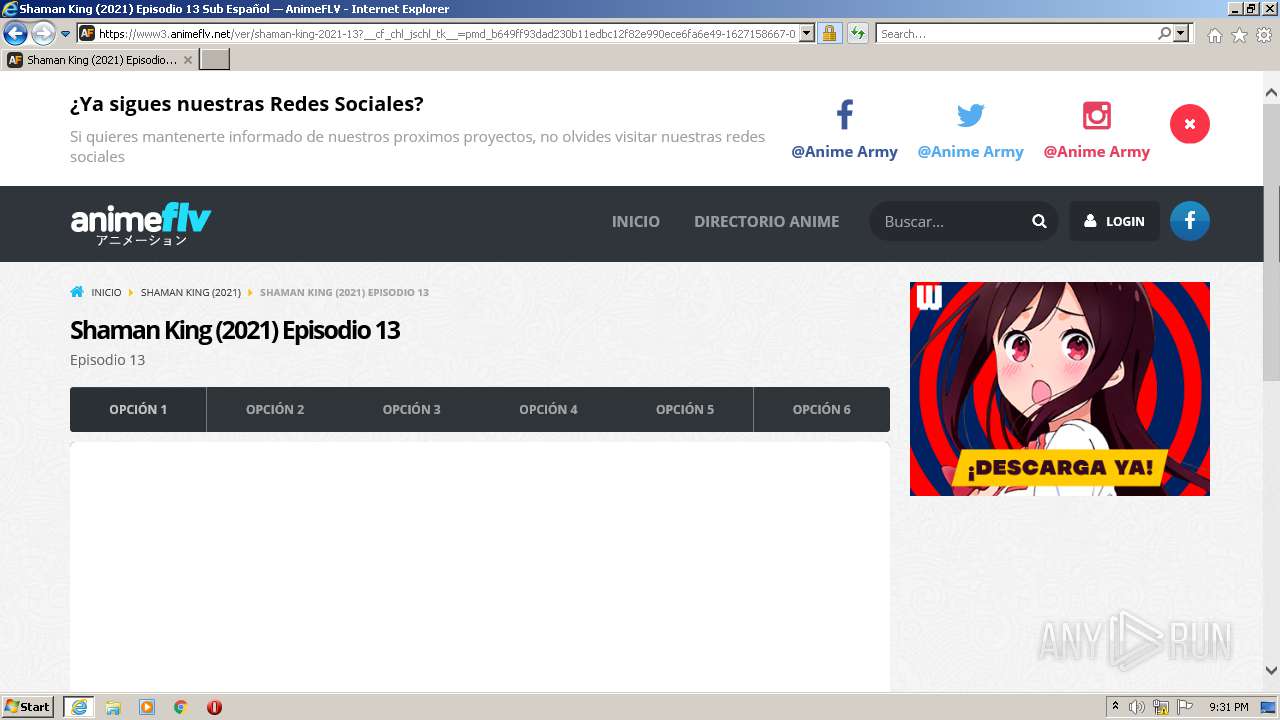
Task: Click the breadcrumb home icon
Action: tap(77, 292)
